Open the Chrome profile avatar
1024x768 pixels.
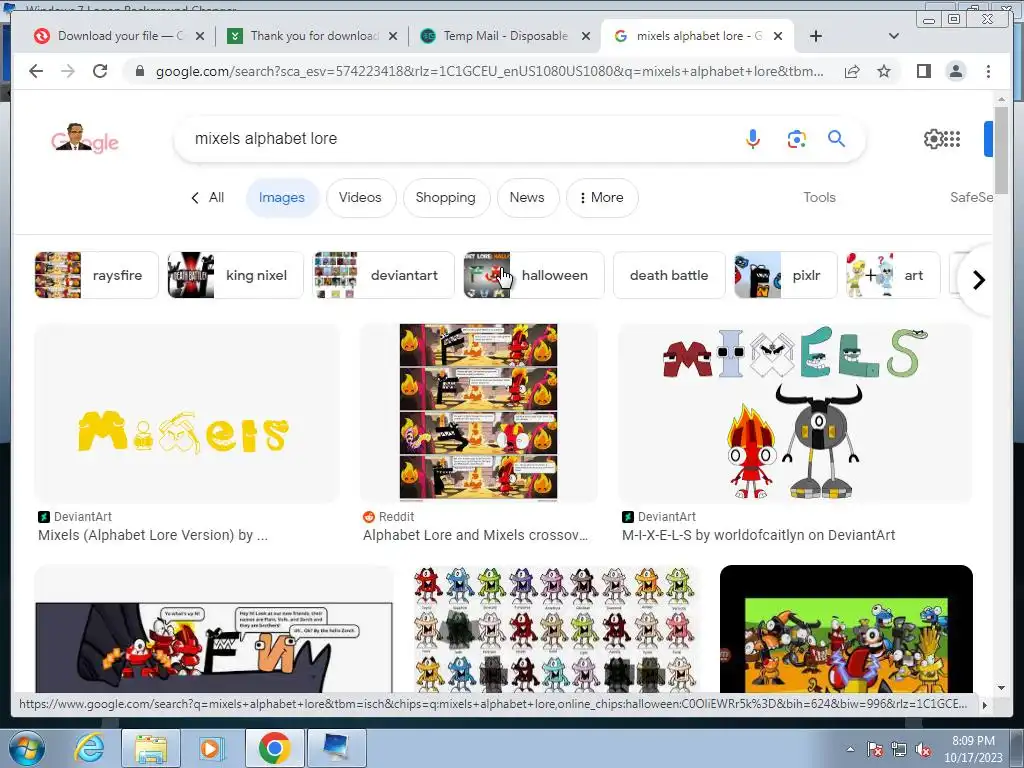pos(955,71)
